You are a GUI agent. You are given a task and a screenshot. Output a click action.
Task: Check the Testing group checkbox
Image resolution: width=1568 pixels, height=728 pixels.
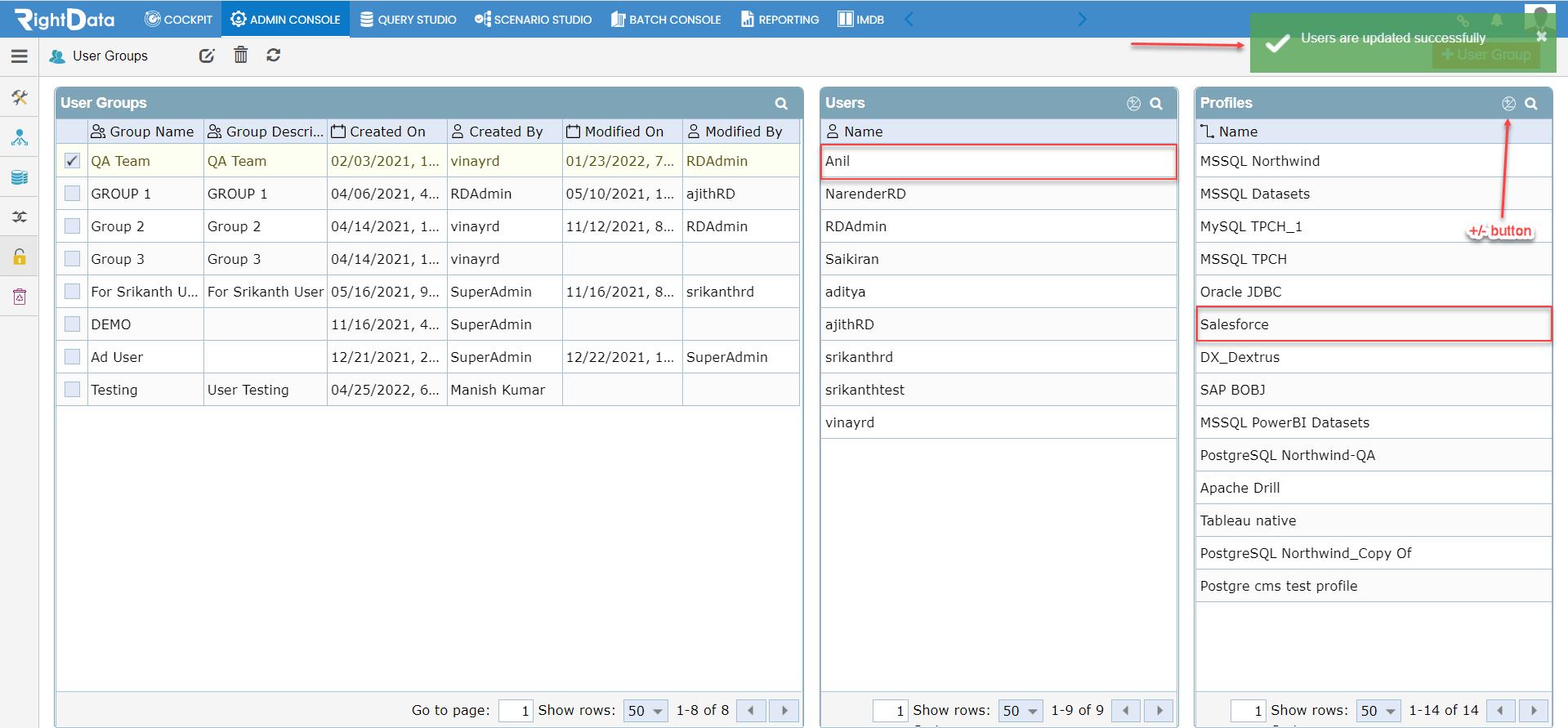coord(72,390)
